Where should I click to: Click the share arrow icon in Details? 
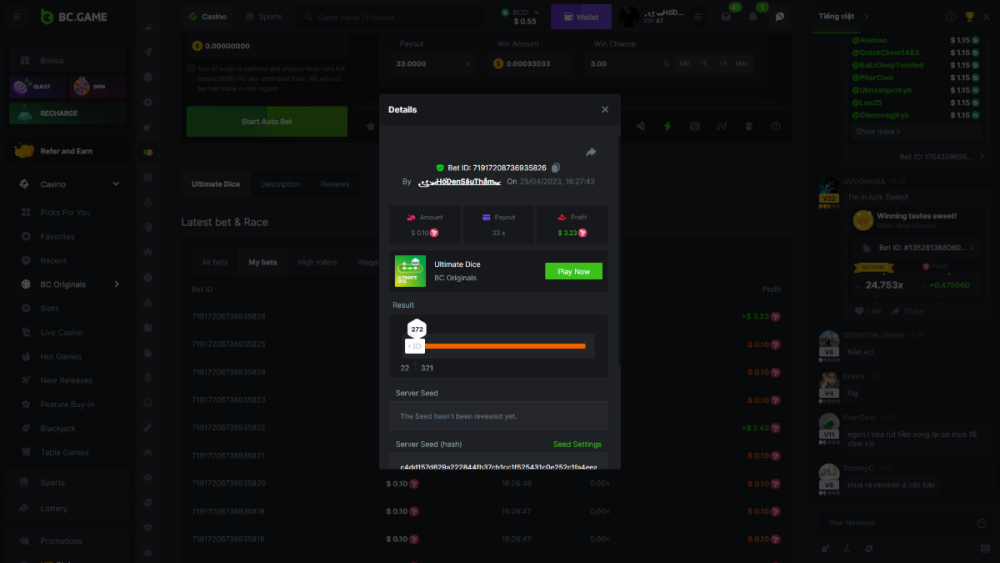coord(590,153)
